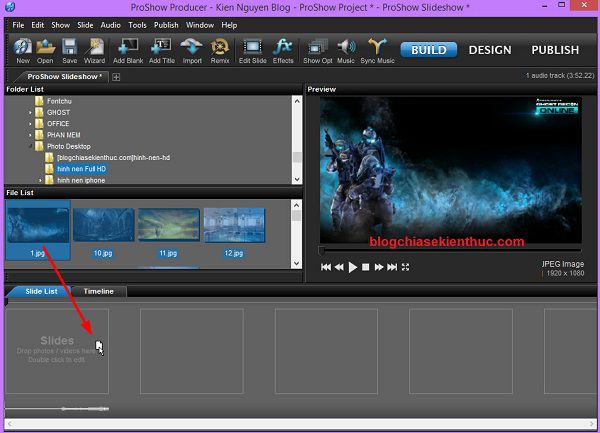Click the New show toolbar icon
600x433 pixels.
[23, 50]
